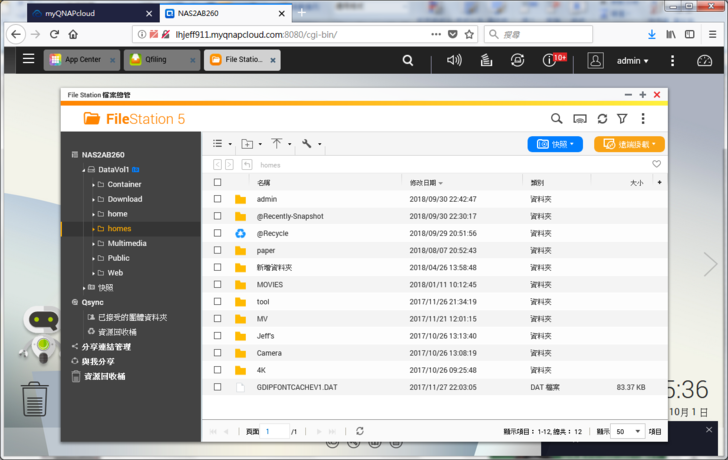Open the remote media streaming icon
This screenshot has width=728, height=460.
579,119
